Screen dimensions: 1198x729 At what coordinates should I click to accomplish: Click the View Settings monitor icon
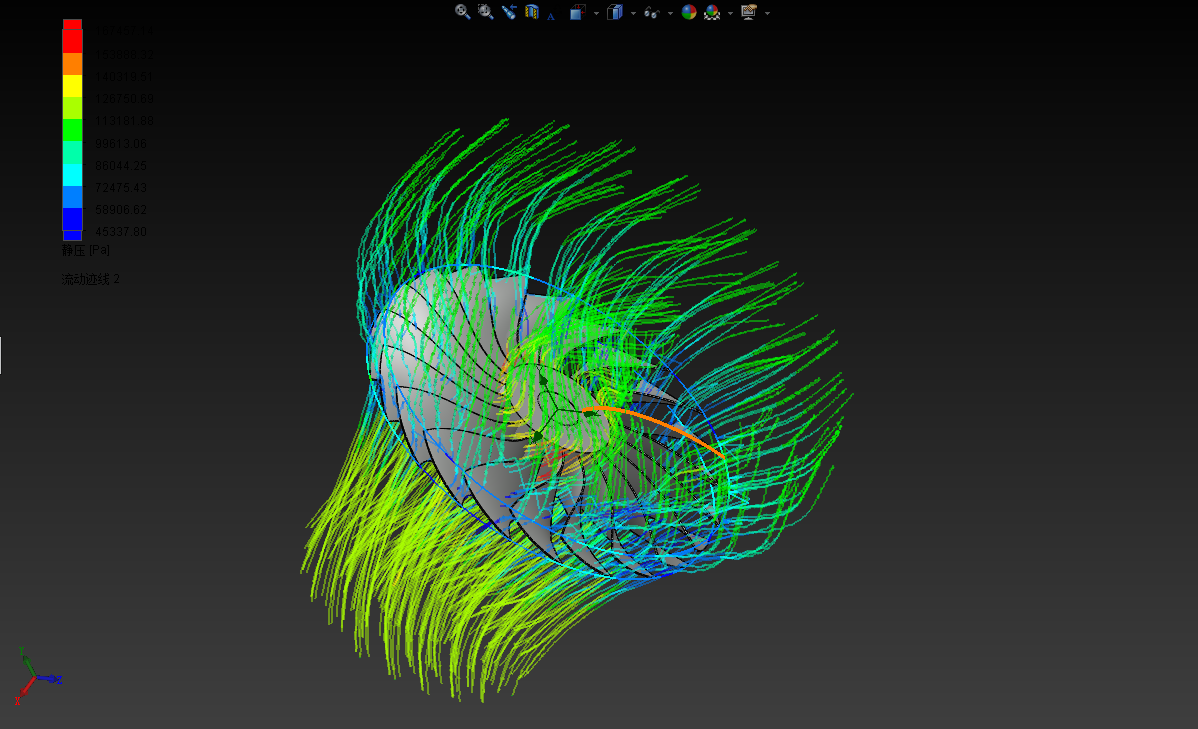tap(749, 11)
